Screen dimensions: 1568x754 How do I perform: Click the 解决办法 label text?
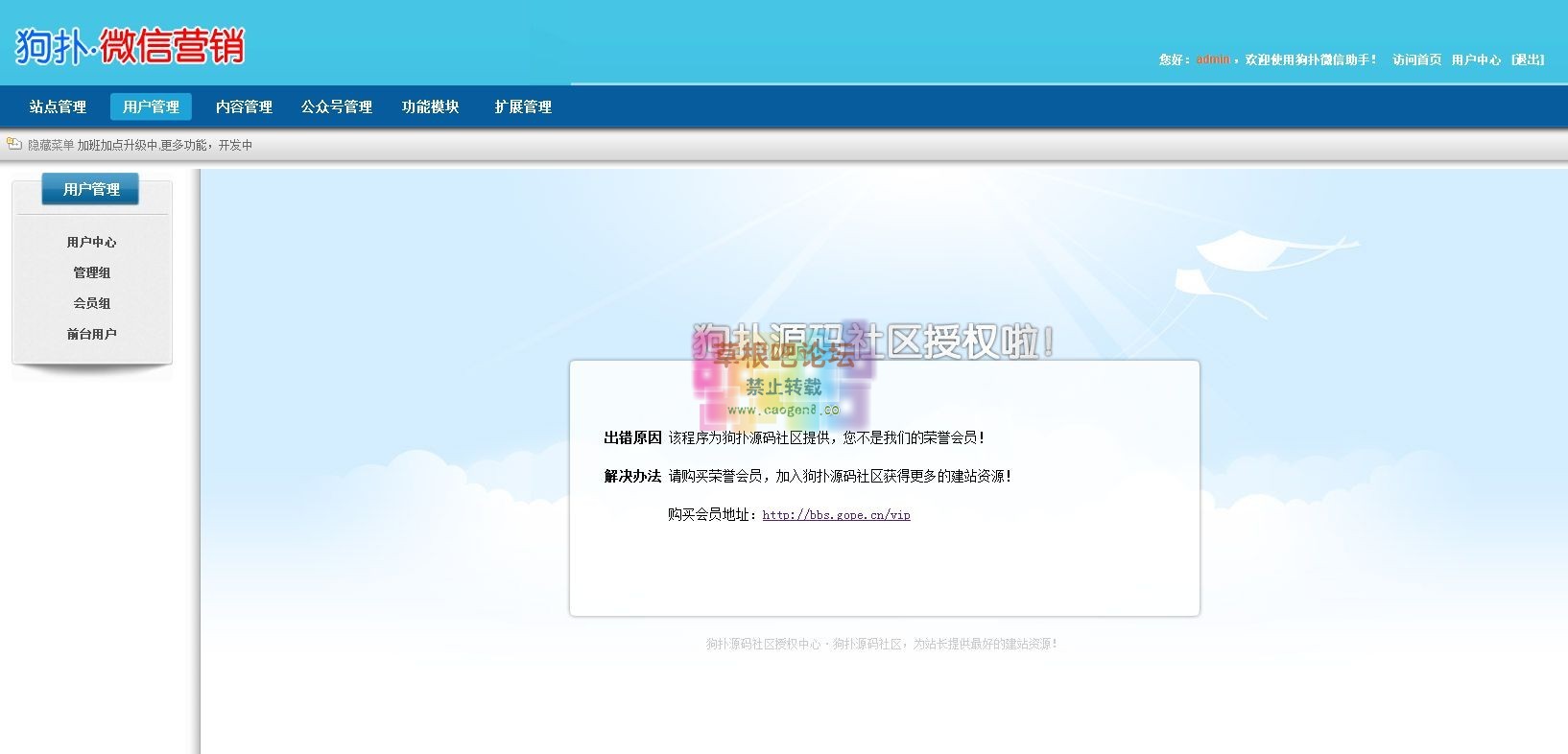(x=632, y=476)
